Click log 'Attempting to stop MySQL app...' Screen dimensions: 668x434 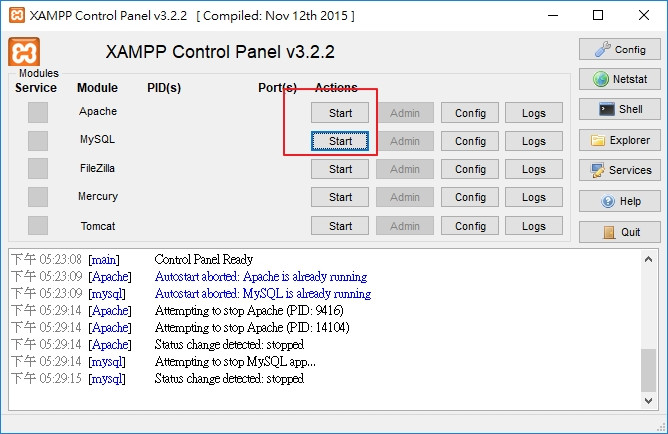235,362
